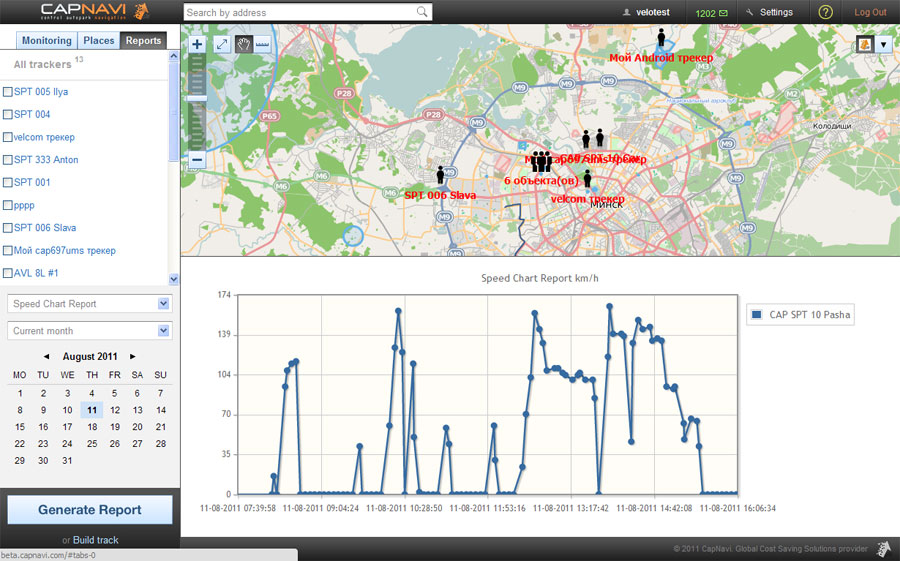
Task: Tick the AVL 8L #1 checkbox
Action: 7,273
